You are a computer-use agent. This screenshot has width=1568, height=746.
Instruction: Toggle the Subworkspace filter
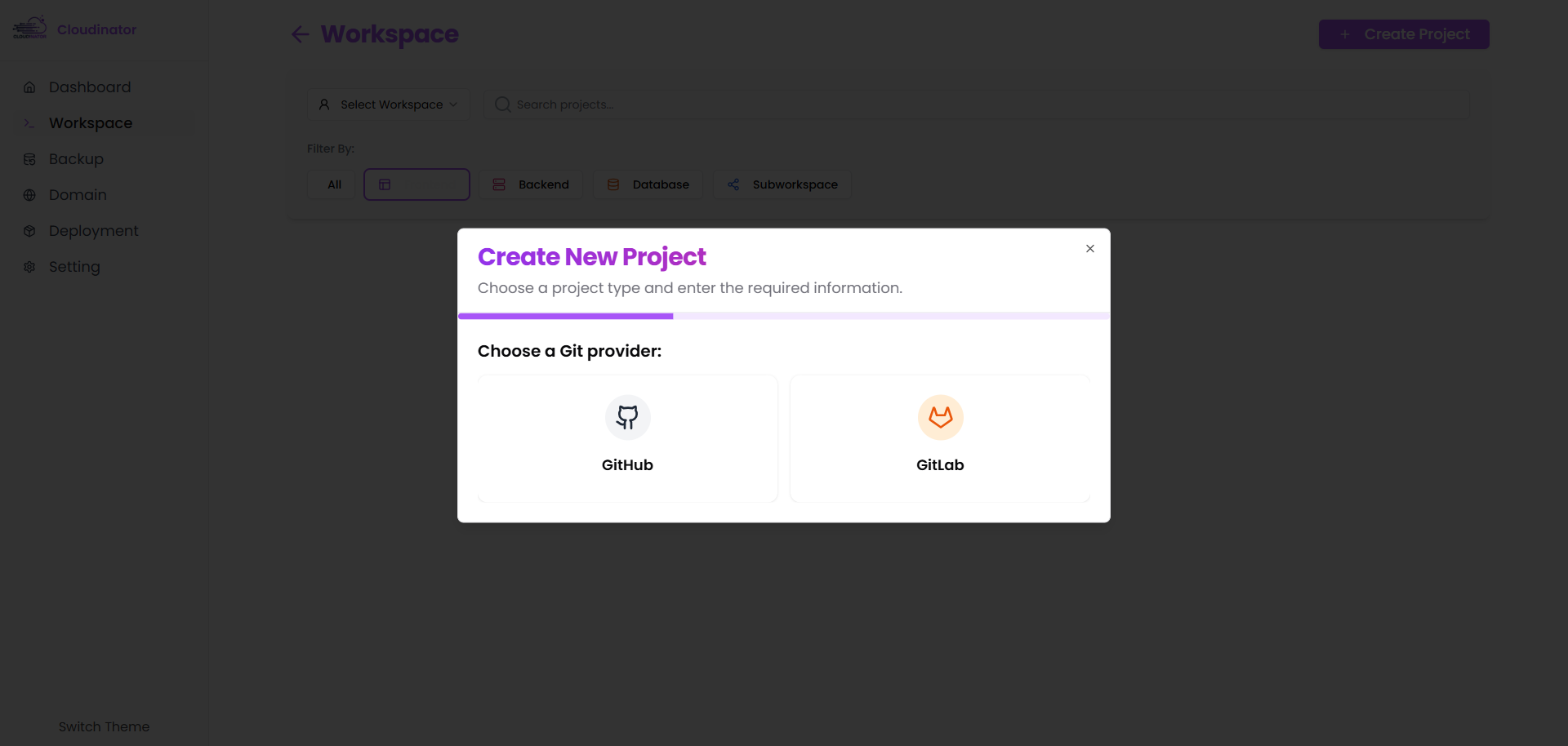pyautogui.click(x=781, y=184)
